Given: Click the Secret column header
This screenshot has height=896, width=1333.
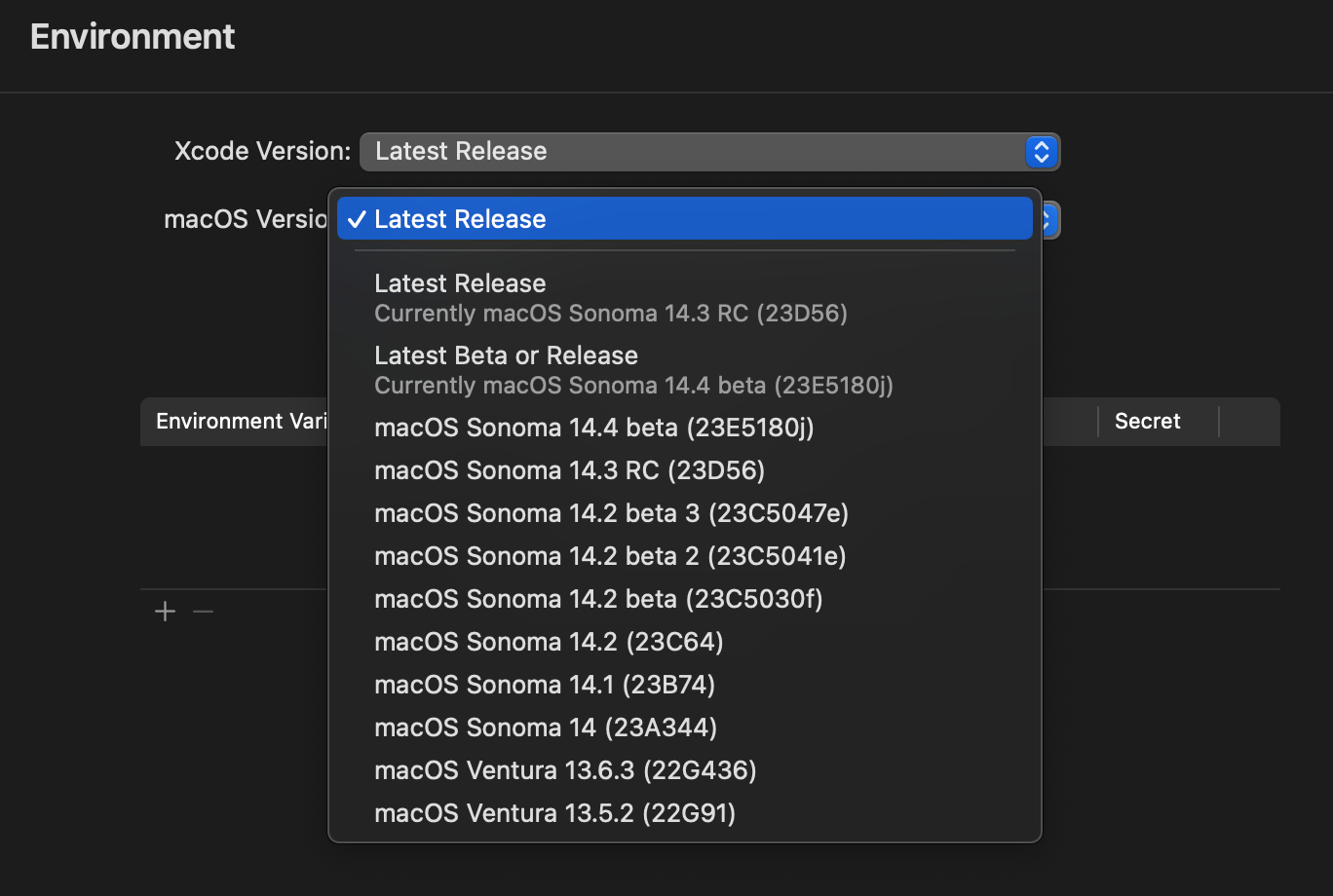Looking at the screenshot, I should (x=1147, y=422).
